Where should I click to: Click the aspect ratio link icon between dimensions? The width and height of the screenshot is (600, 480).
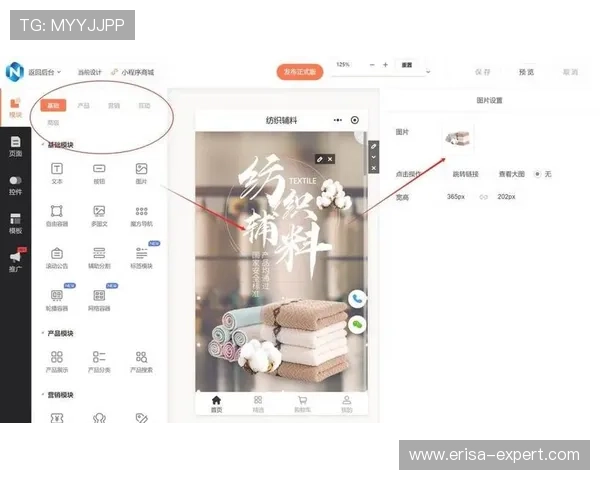coord(483,197)
